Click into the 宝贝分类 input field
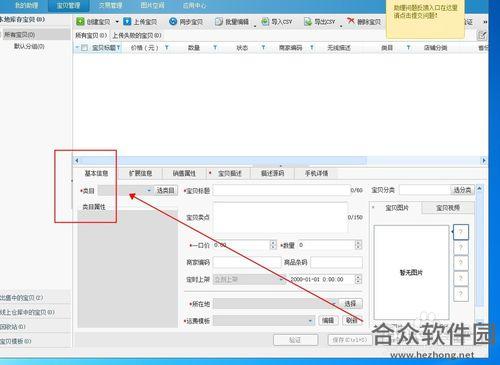This screenshot has width=500, height=365. tap(425, 190)
